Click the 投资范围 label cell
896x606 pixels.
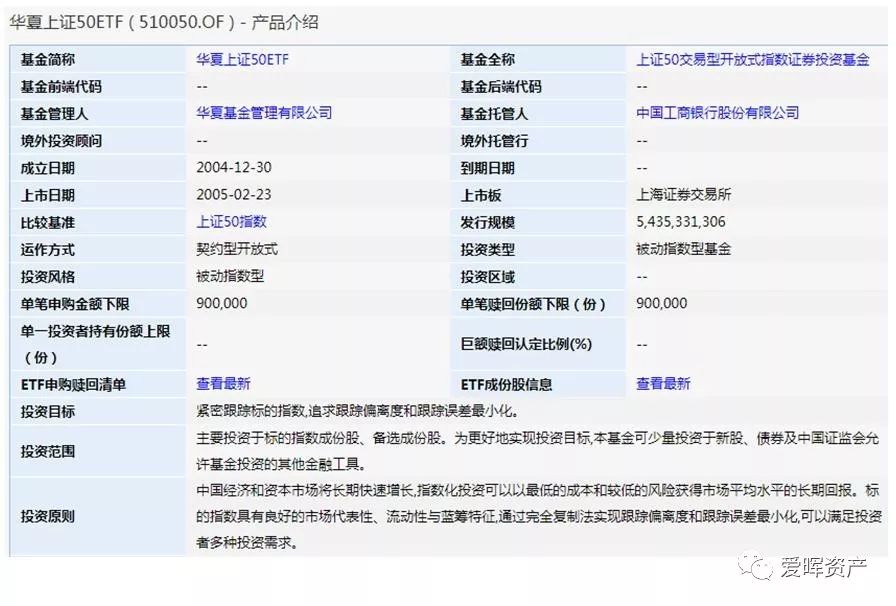click(x=98, y=451)
